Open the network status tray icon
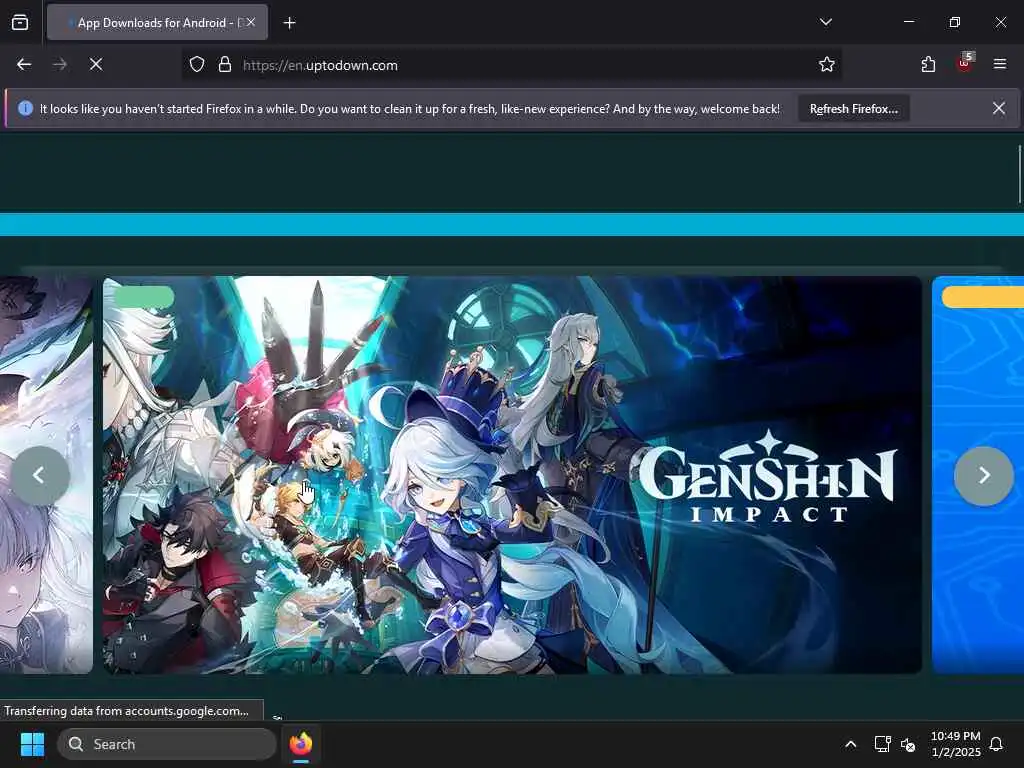 [x=882, y=744]
